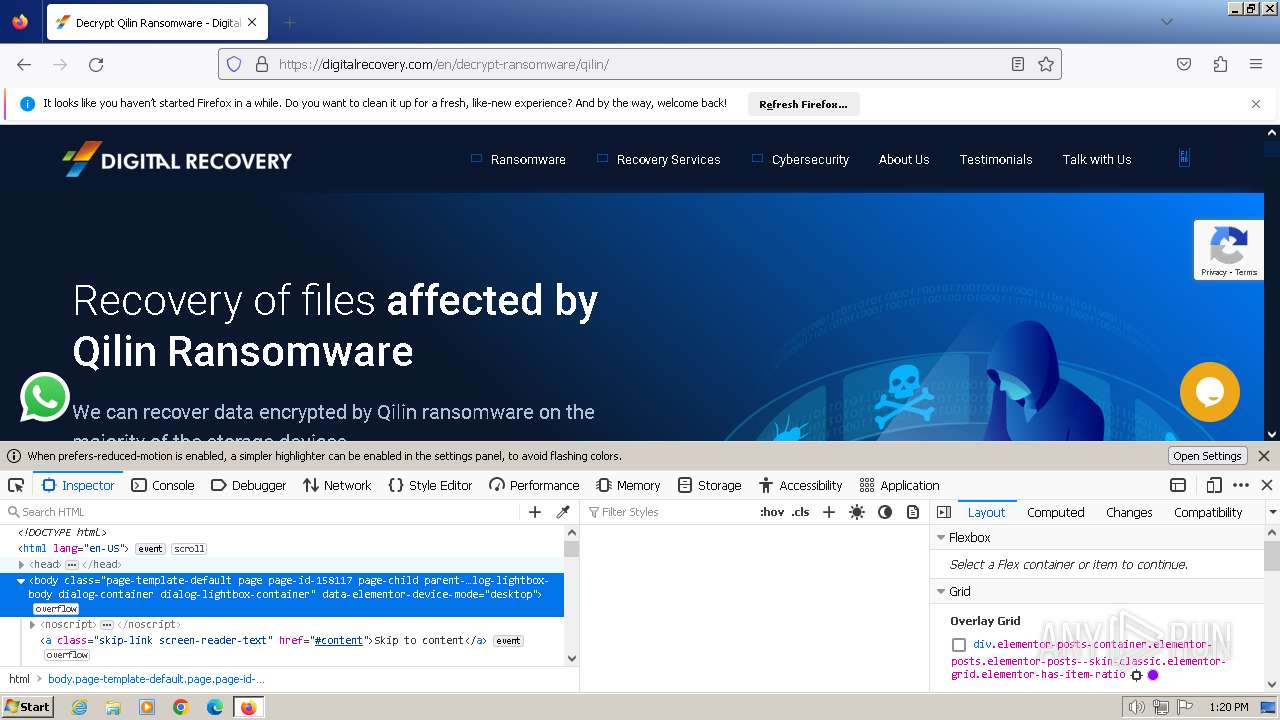Toggle the three-pane inspector view

pyautogui.click(x=944, y=512)
